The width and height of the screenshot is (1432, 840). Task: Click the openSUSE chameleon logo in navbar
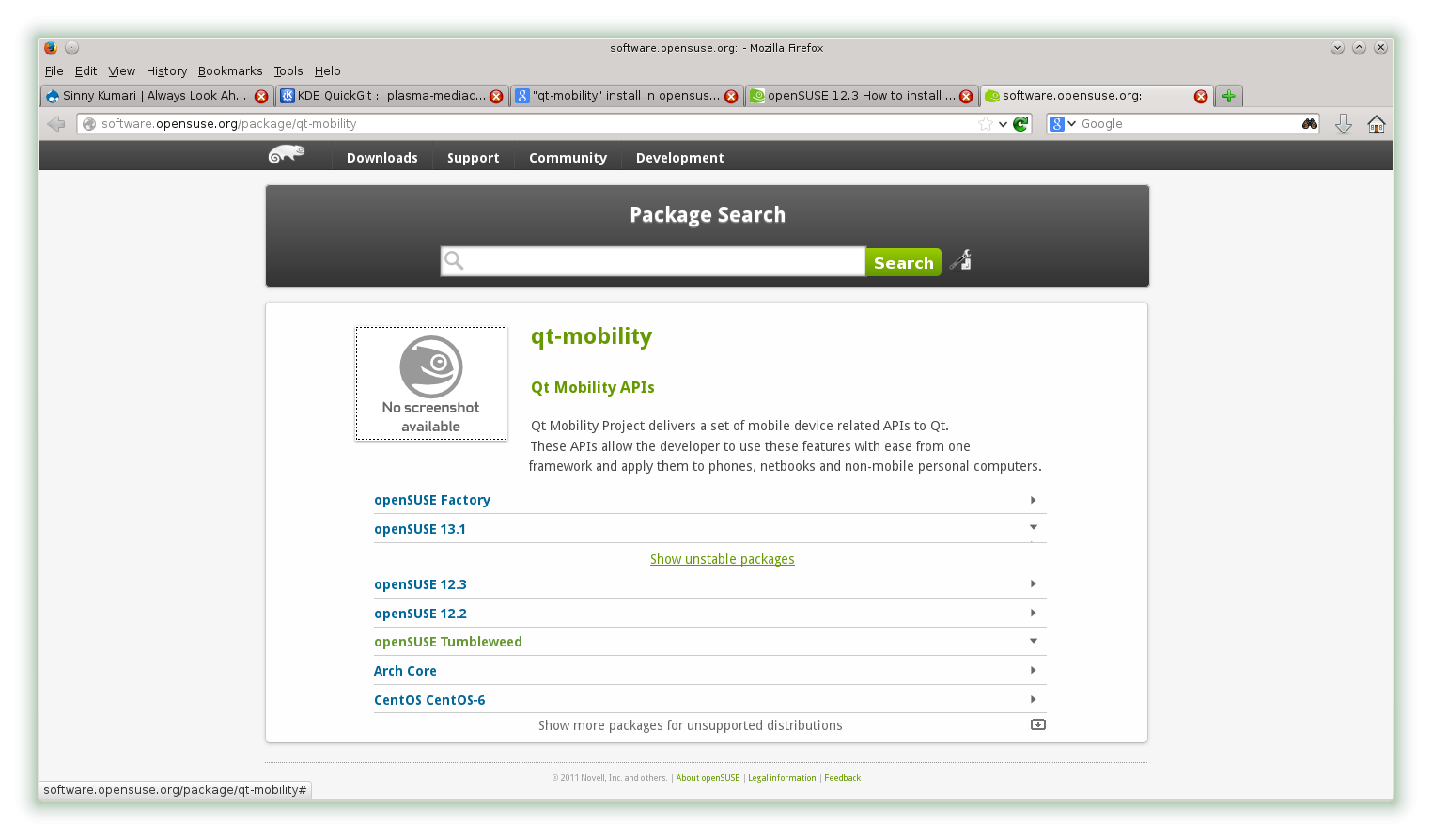point(287,154)
